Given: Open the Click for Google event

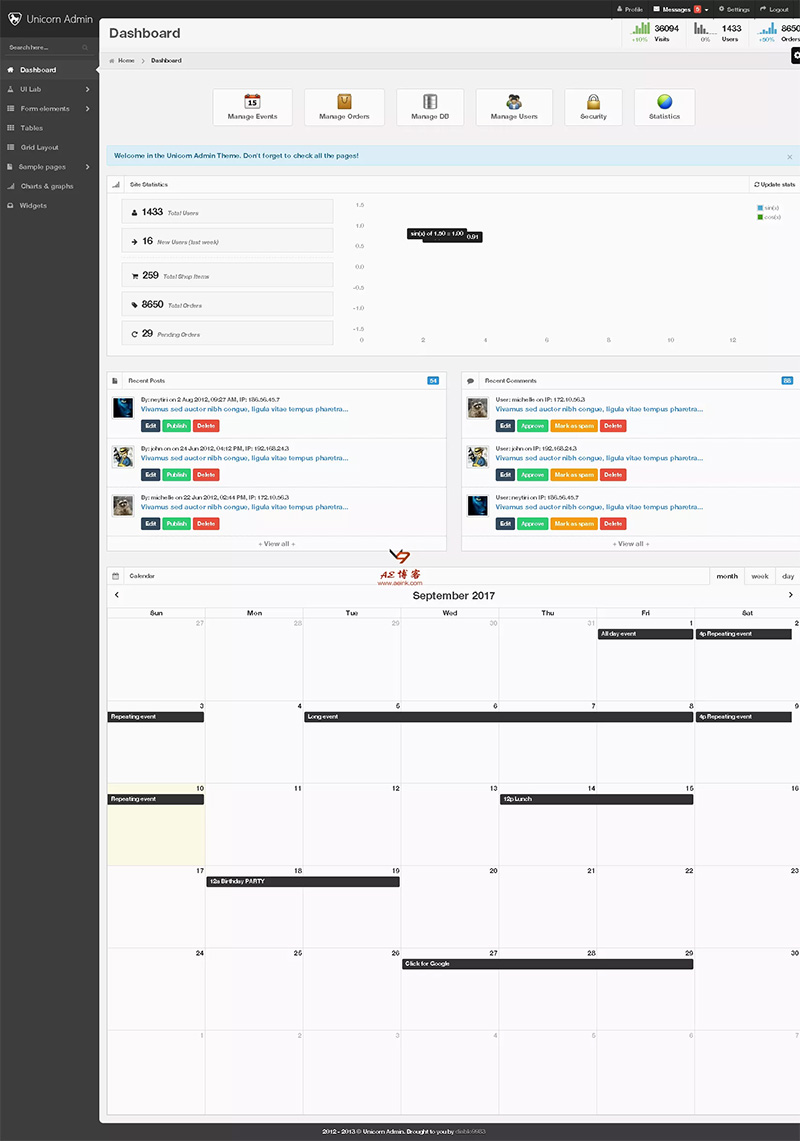Looking at the screenshot, I should [547, 963].
